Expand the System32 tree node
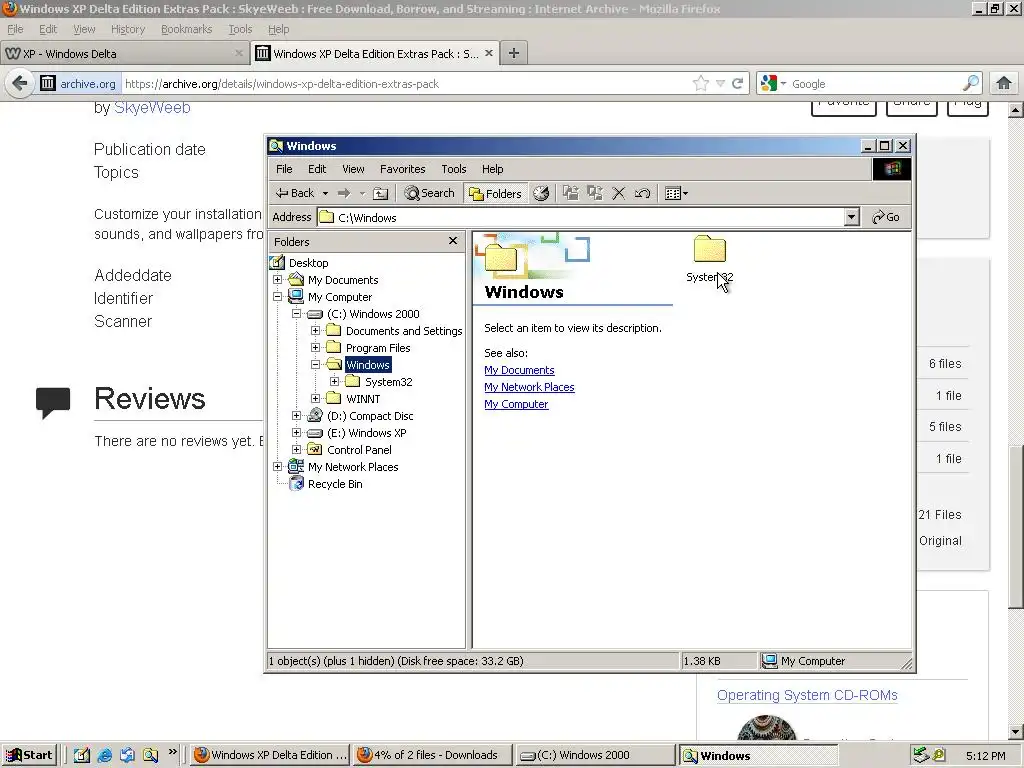This screenshot has height=768, width=1024. click(334, 381)
